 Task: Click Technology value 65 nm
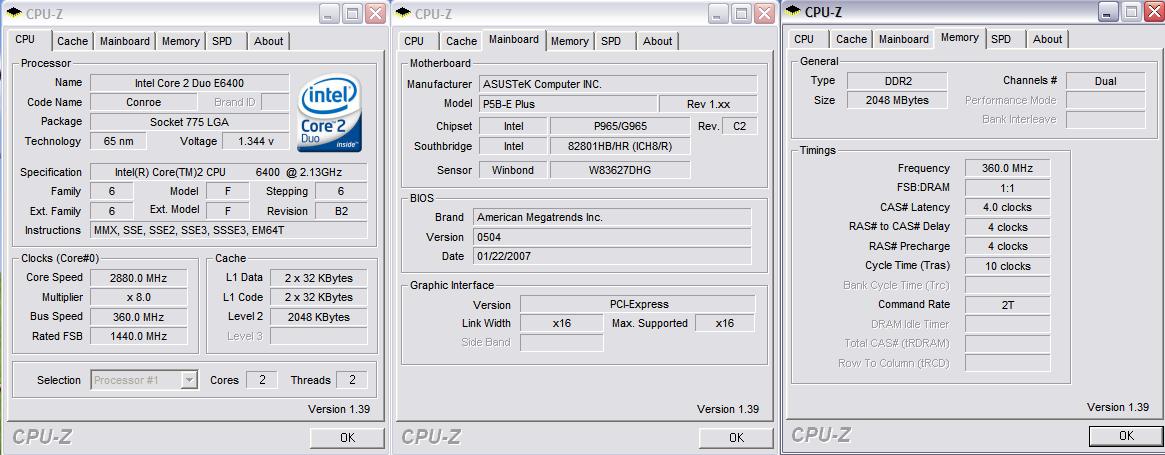(x=118, y=141)
